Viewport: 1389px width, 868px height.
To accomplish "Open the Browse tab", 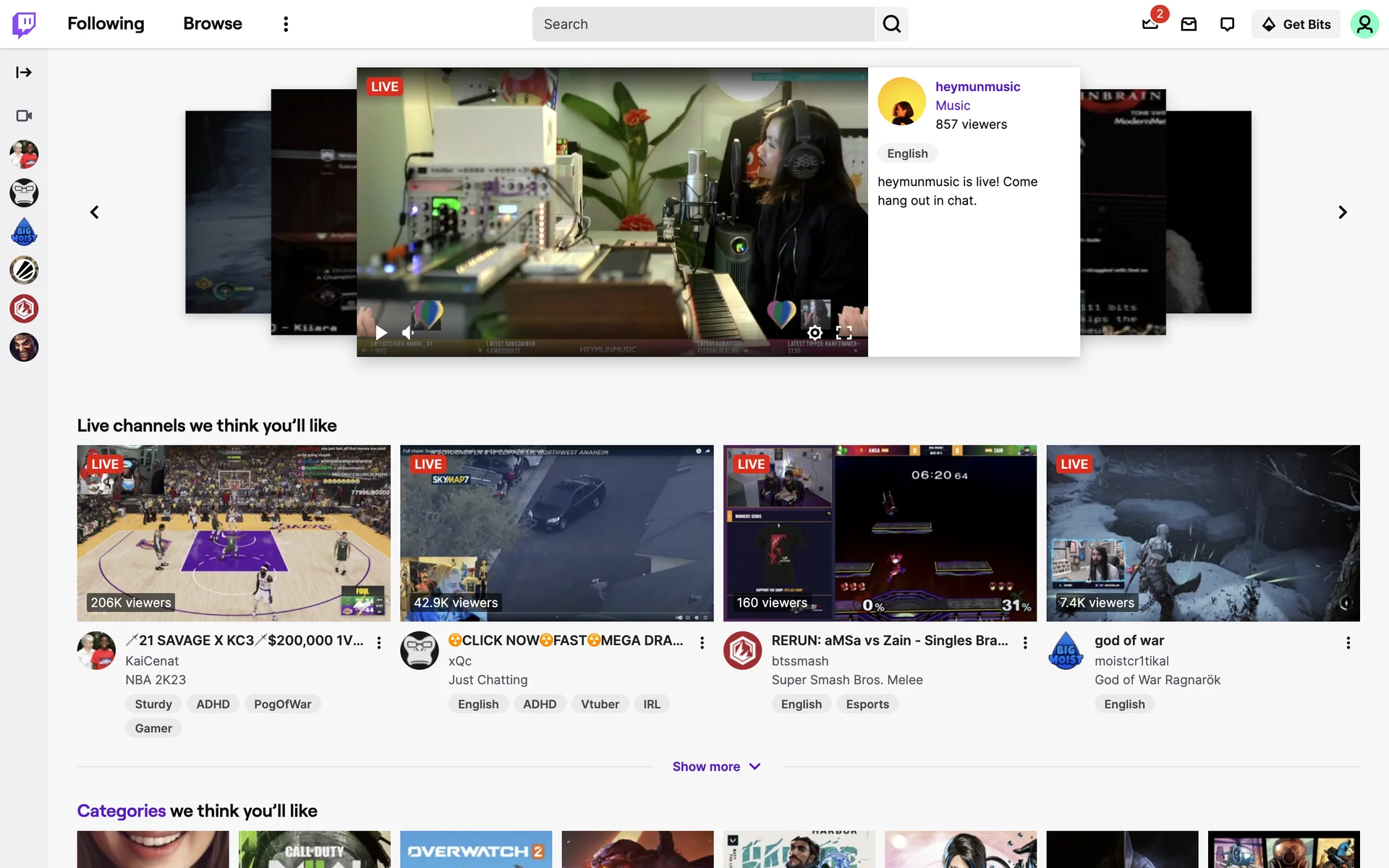I will pyautogui.click(x=212, y=24).
